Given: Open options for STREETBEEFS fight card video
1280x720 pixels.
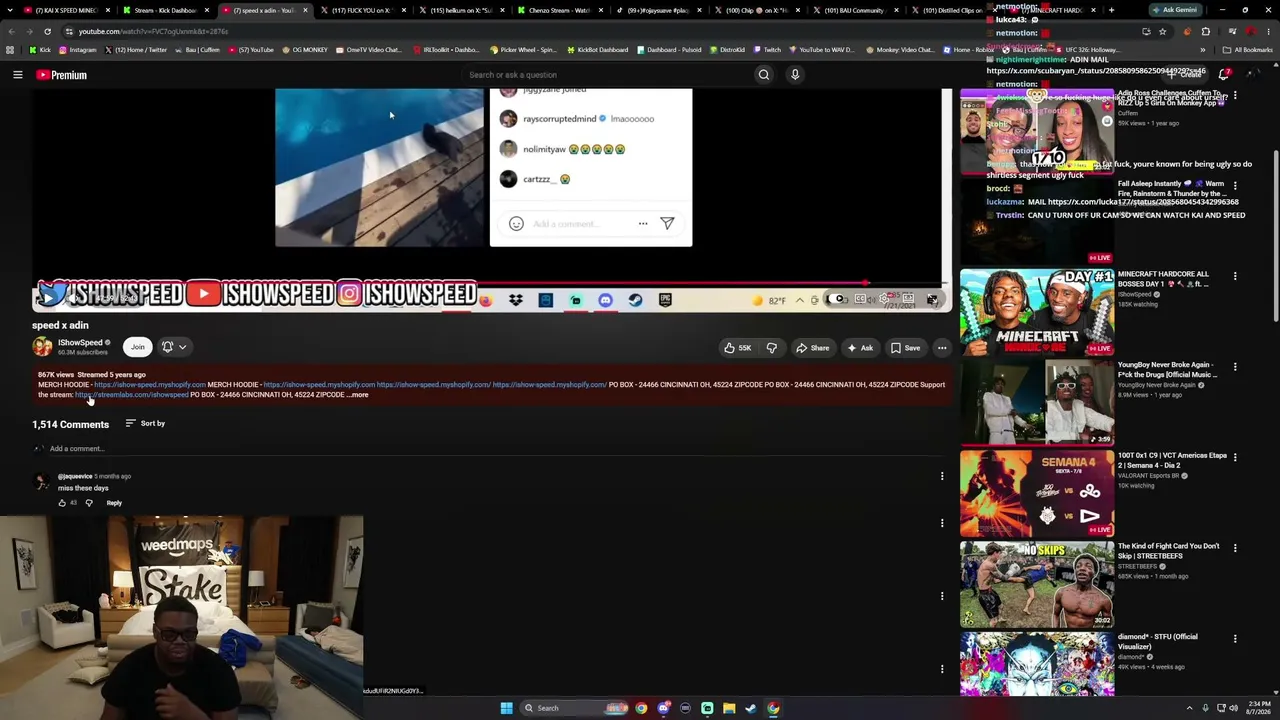Looking at the screenshot, I should click(x=1235, y=548).
